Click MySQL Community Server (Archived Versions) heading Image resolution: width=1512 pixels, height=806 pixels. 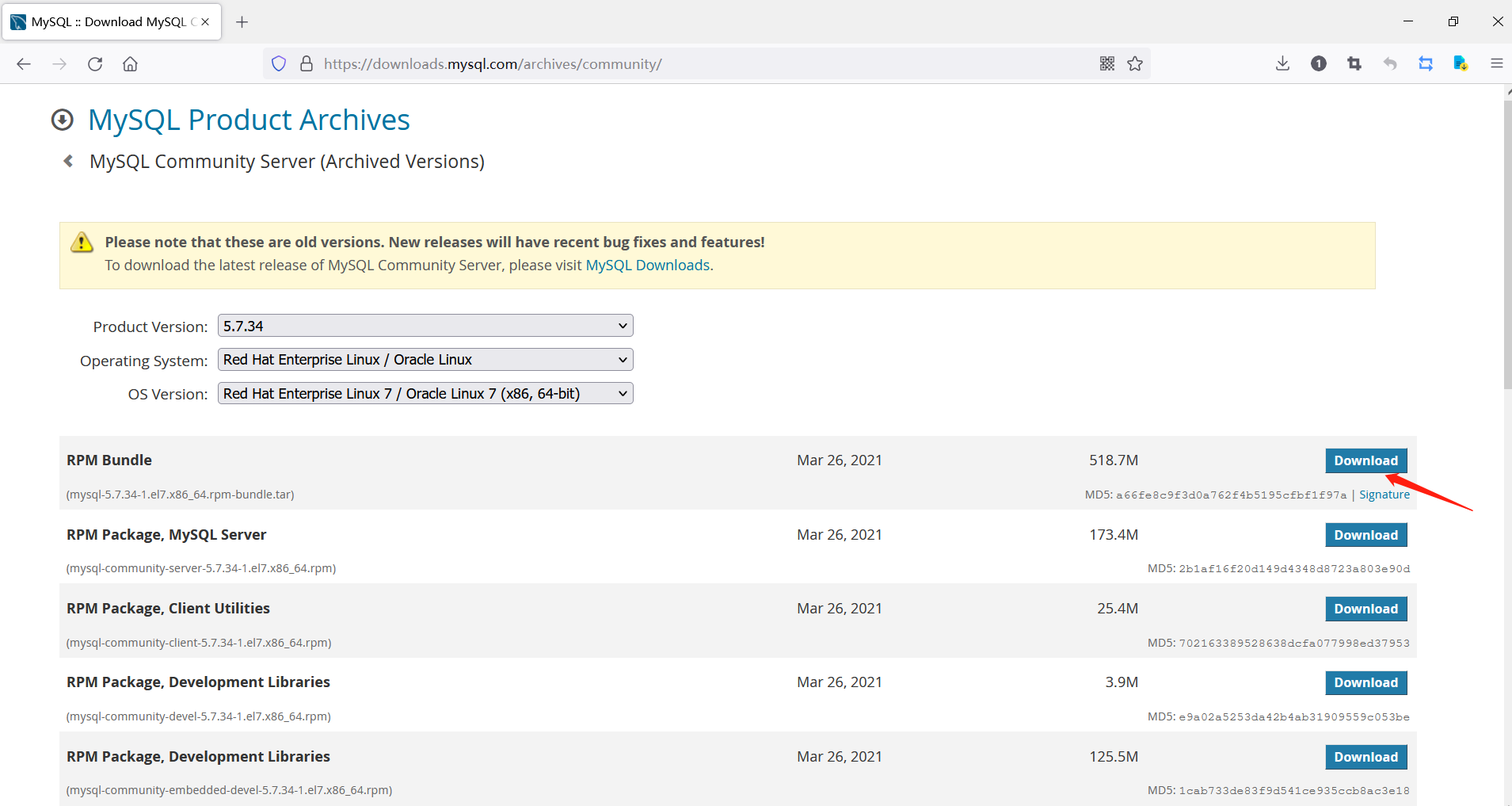(287, 162)
